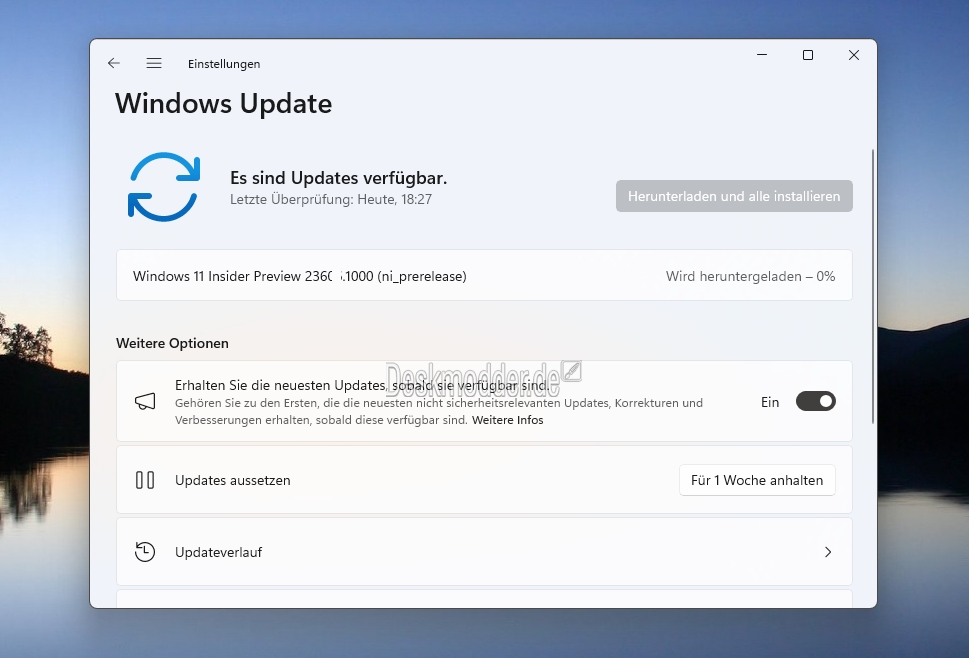Click the pause icon beside Updates aussetzen

[145, 480]
